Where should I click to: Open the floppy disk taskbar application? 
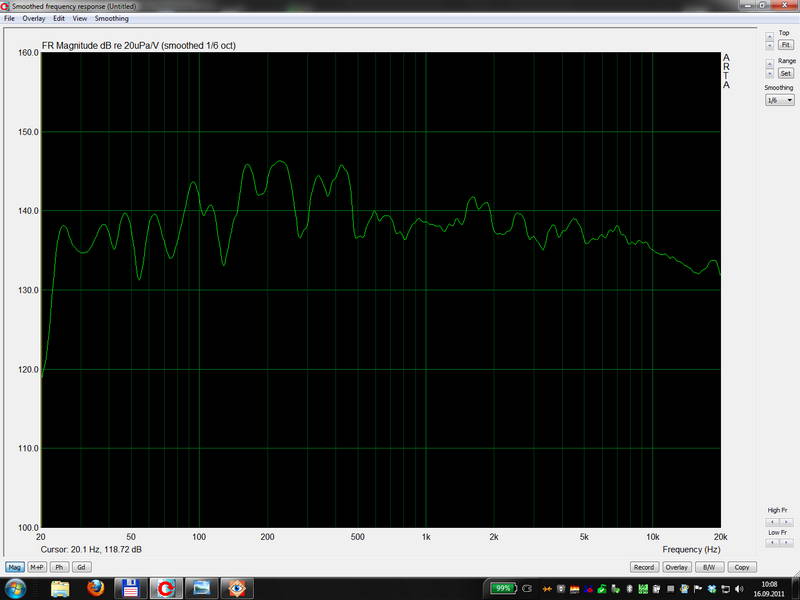(x=131, y=588)
